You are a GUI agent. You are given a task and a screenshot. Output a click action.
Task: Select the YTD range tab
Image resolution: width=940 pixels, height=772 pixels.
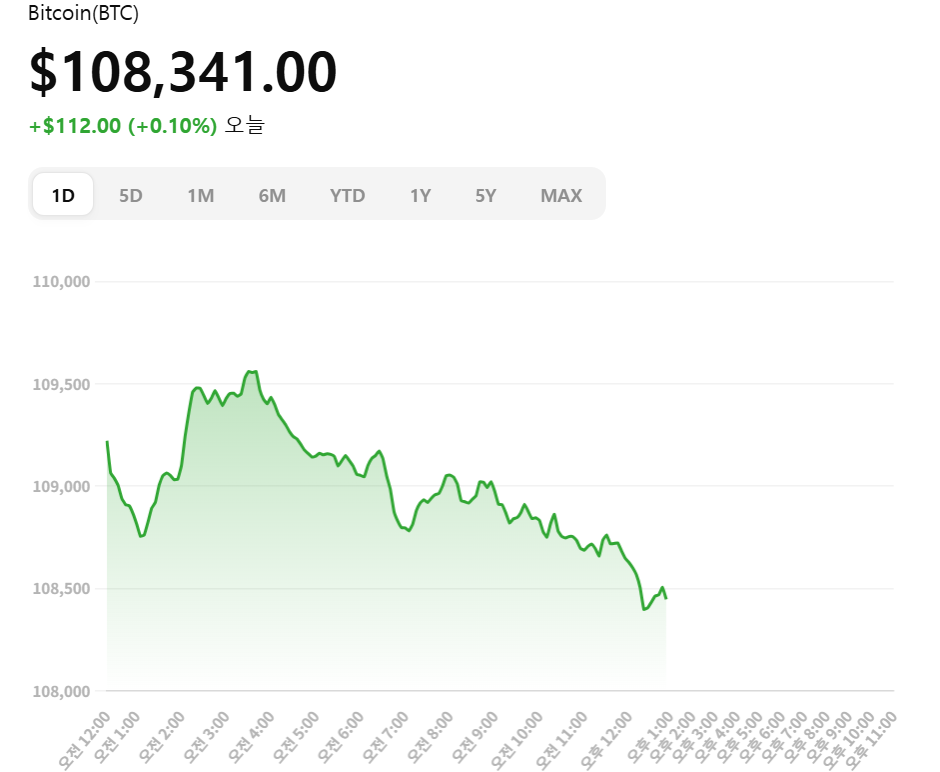[x=347, y=195]
